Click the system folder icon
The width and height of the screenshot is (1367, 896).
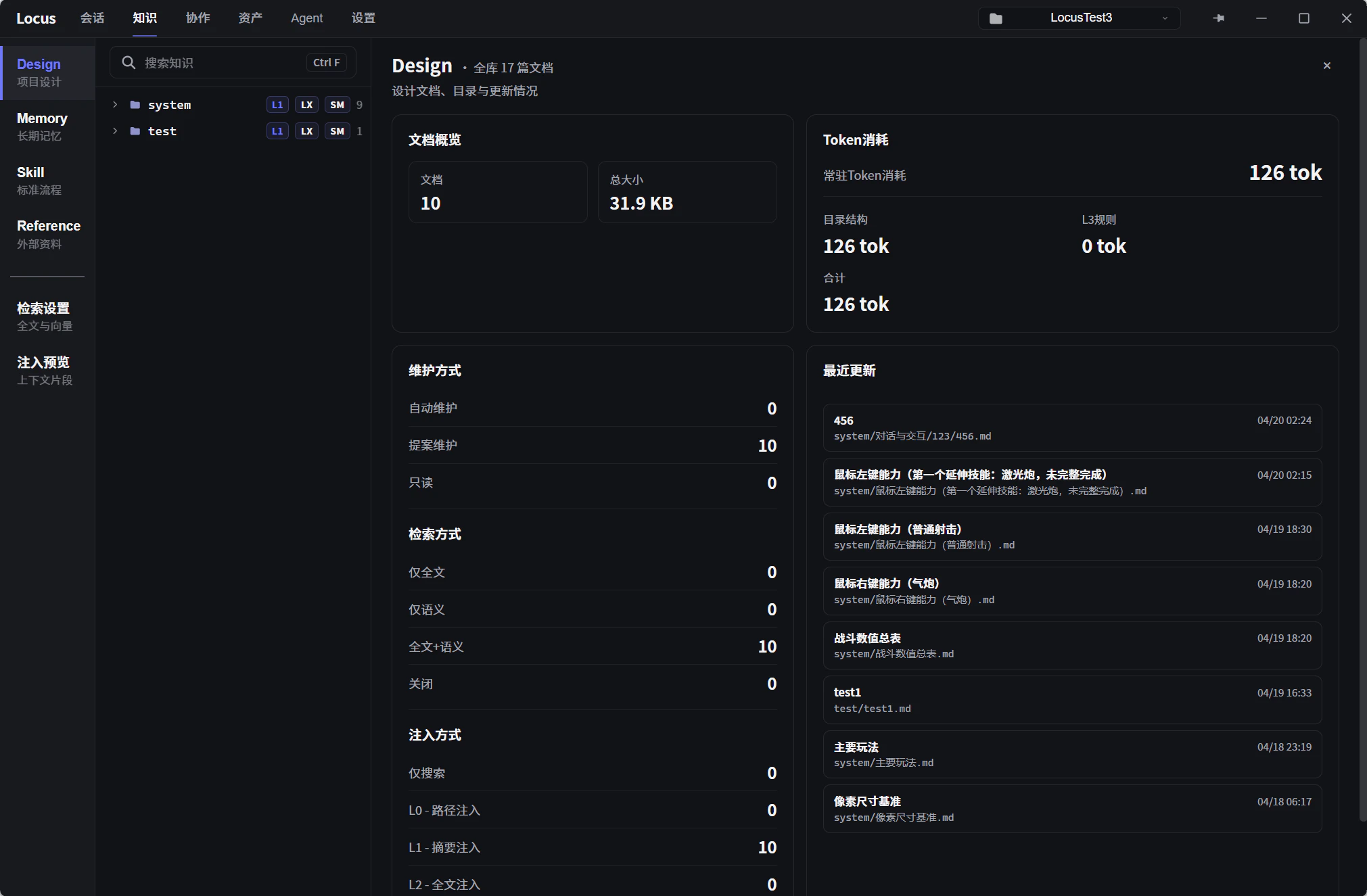coord(135,105)
